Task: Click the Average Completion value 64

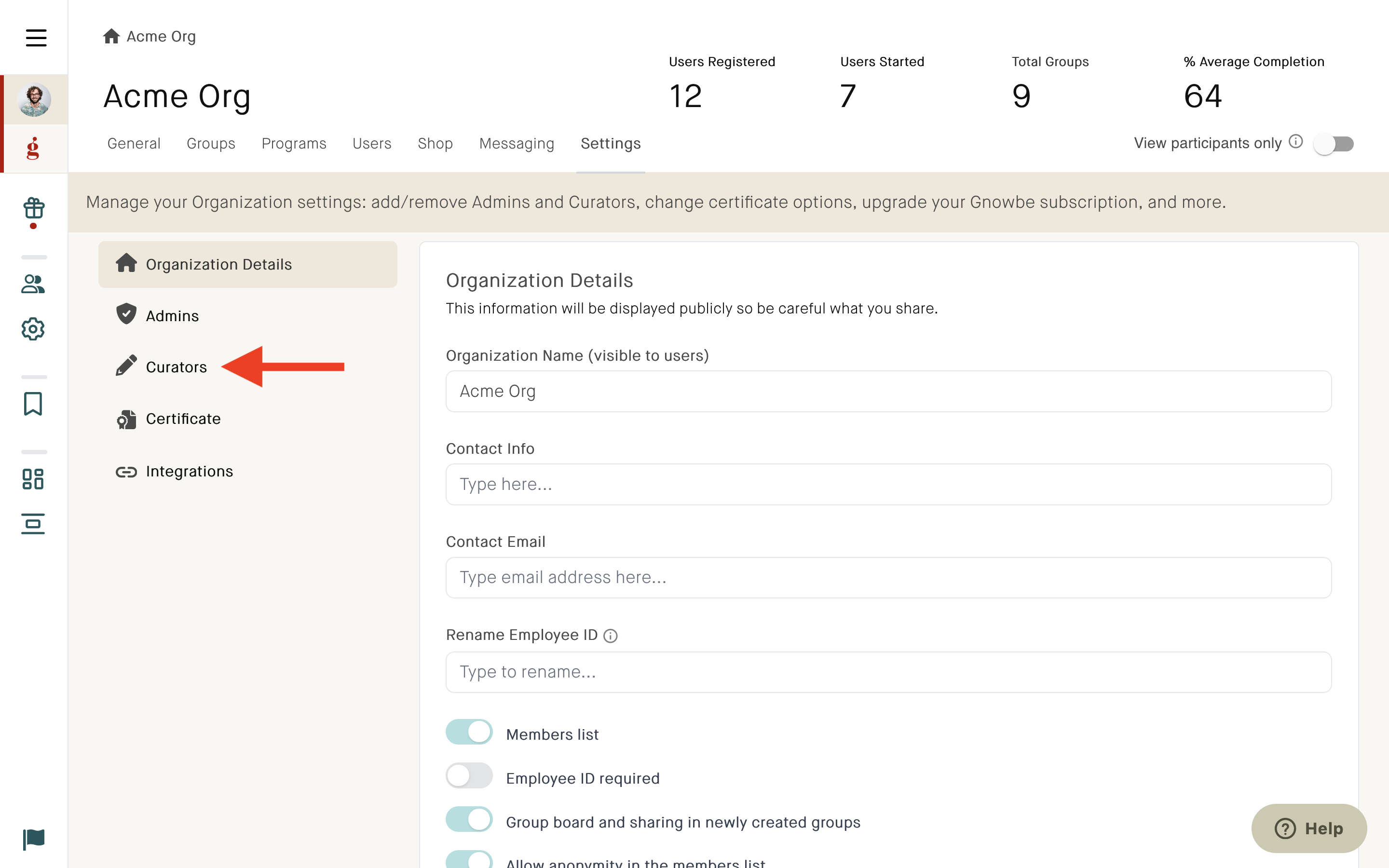Action: 1202,96
